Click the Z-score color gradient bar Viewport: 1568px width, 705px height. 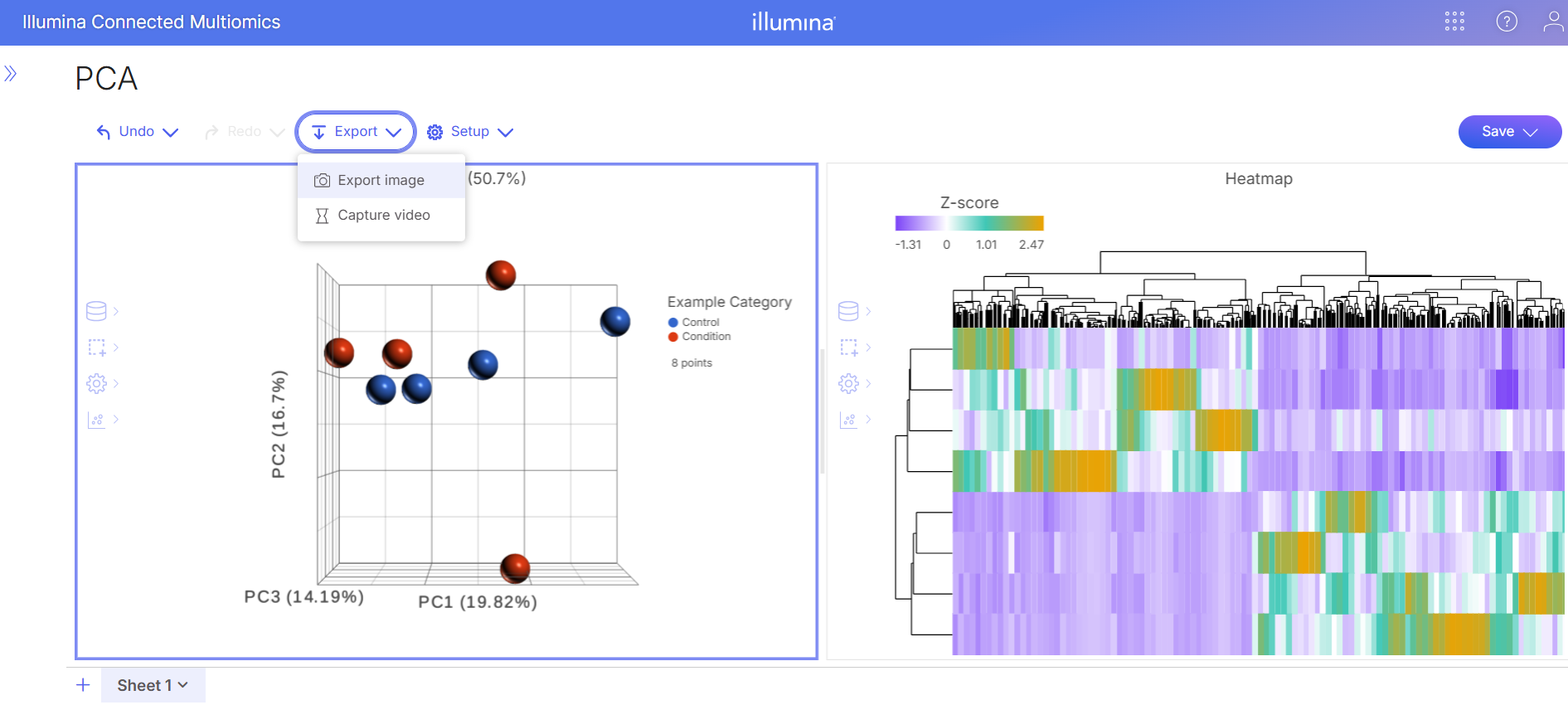[968, 223]
